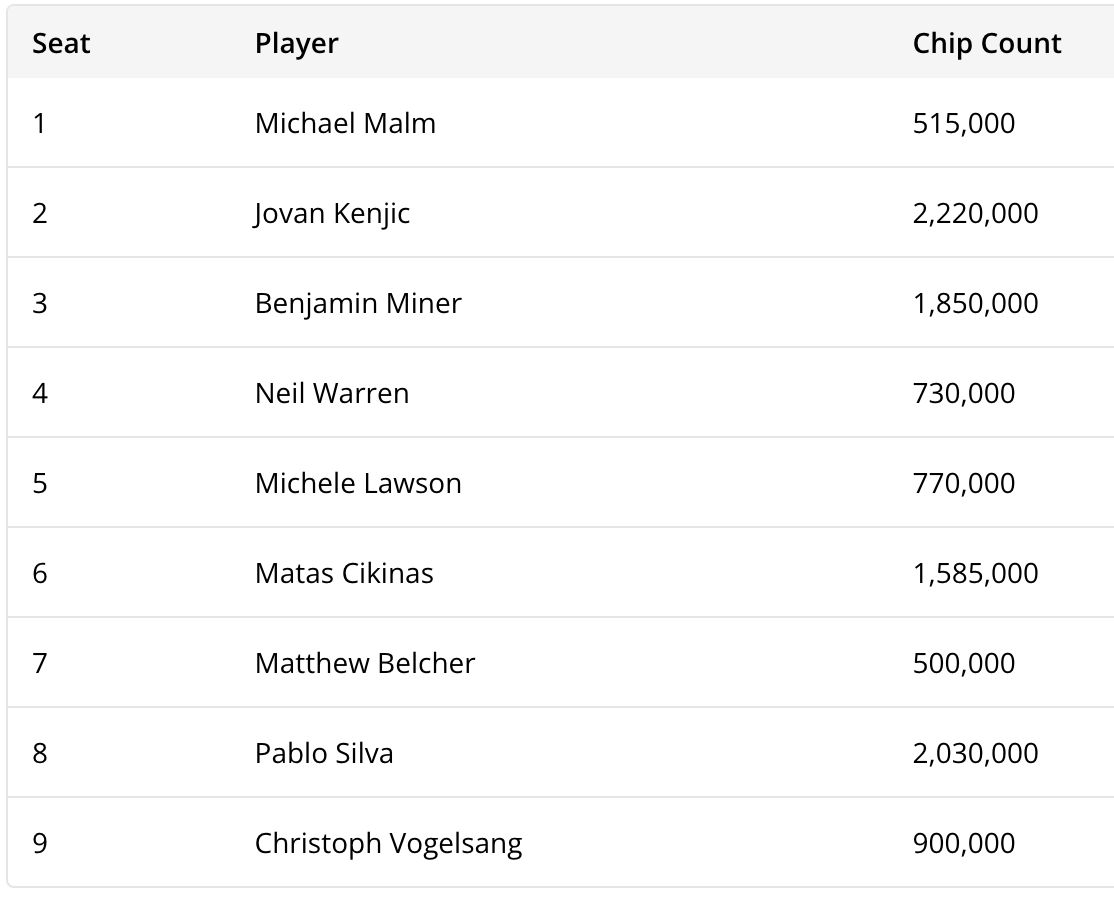Select the 1,850,000 chip count cell
This screenshot has height=904, width=1114.
coord(975,304)
